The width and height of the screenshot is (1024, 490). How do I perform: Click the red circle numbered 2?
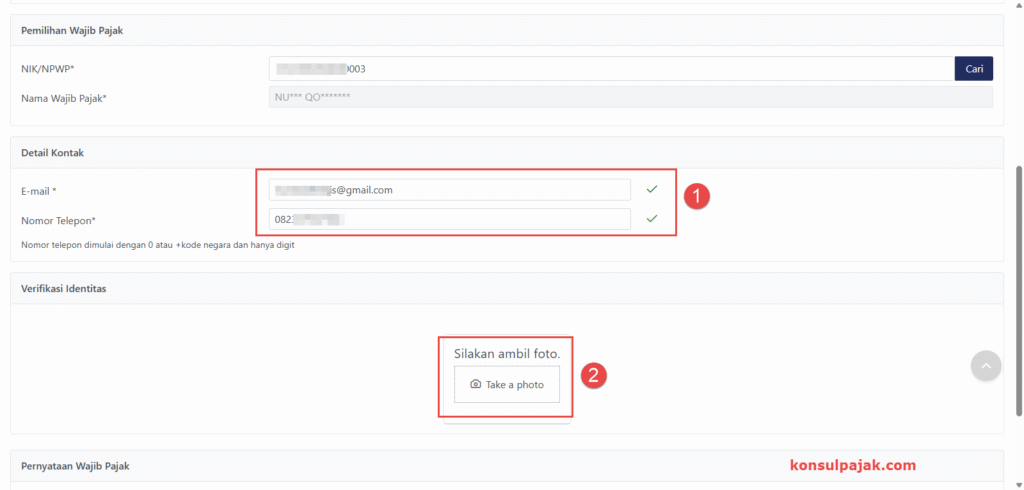pyautogui.click(x=593, y=376)
